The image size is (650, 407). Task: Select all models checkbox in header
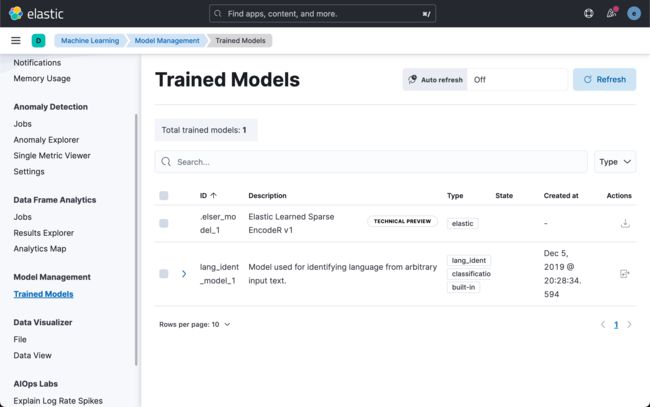164,196
